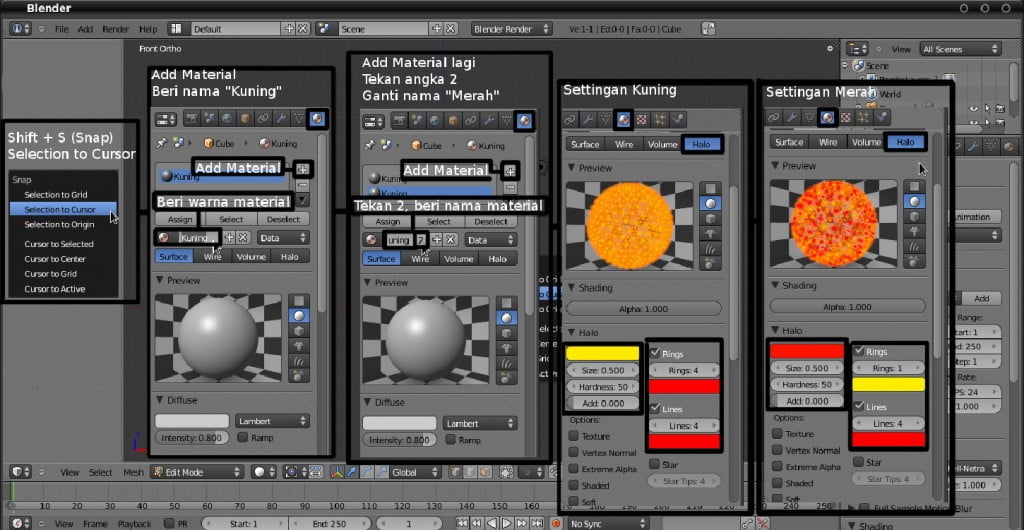Click the Kuning material name field
The image size is (1024, 530).
(199, 238)
